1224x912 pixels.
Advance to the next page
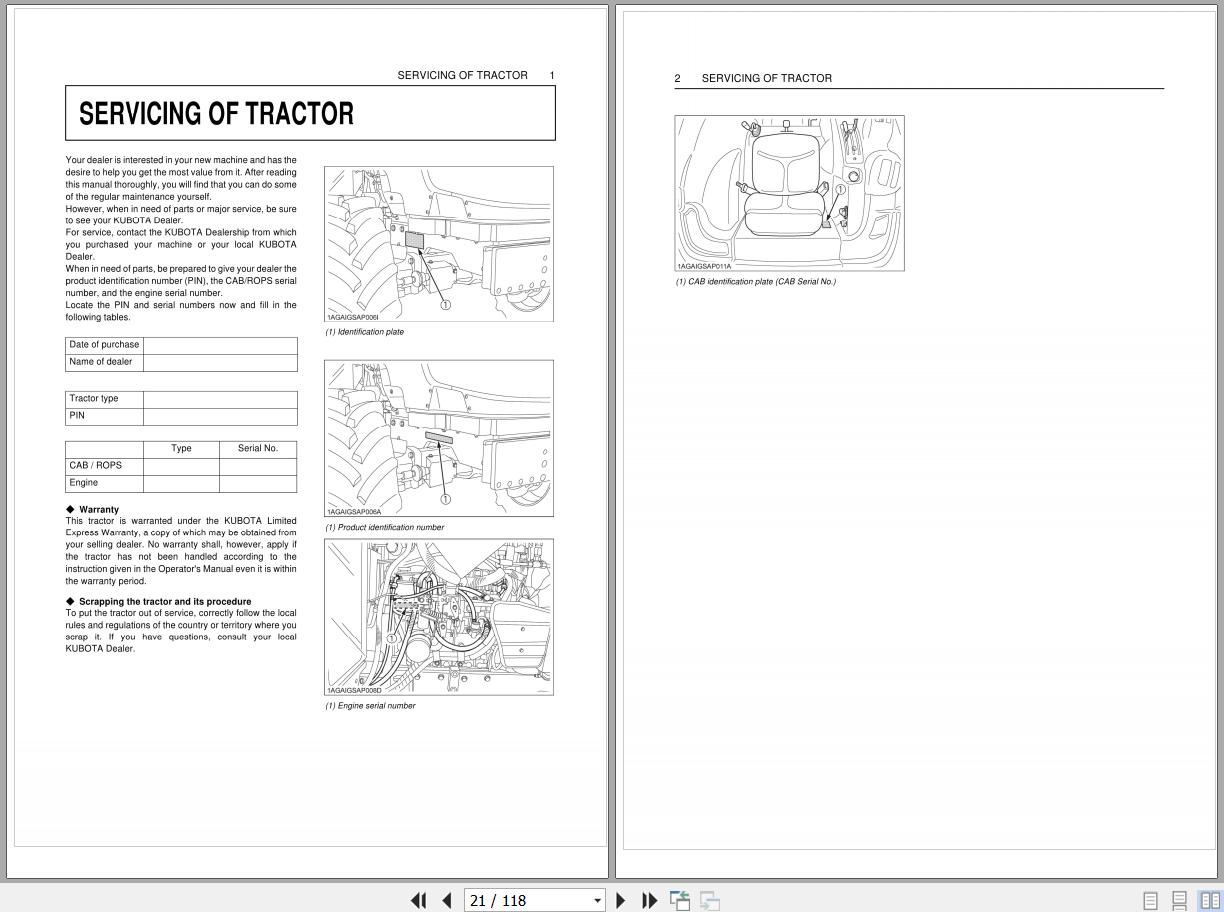[621, 900]
